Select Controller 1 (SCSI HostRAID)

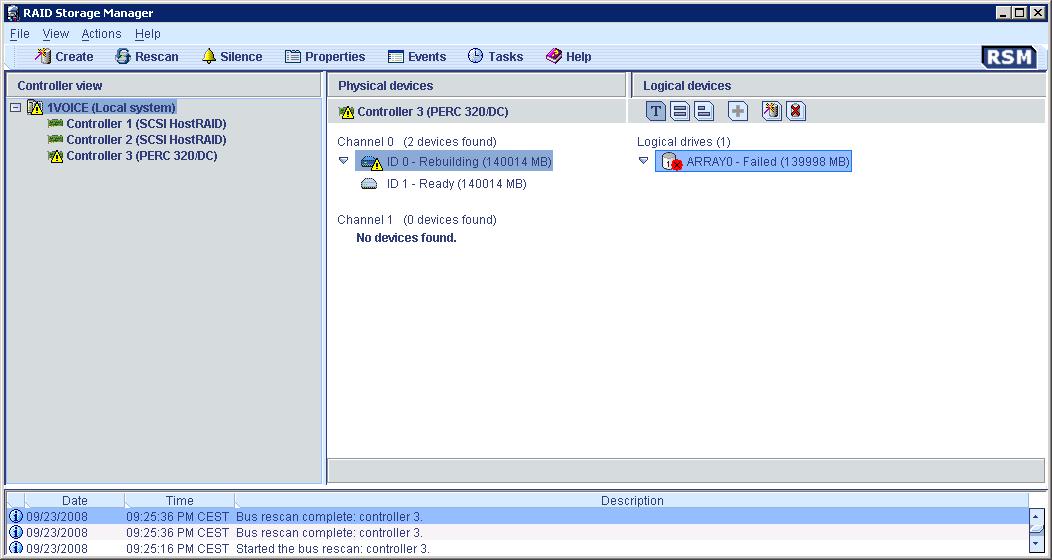click(146, 123)
